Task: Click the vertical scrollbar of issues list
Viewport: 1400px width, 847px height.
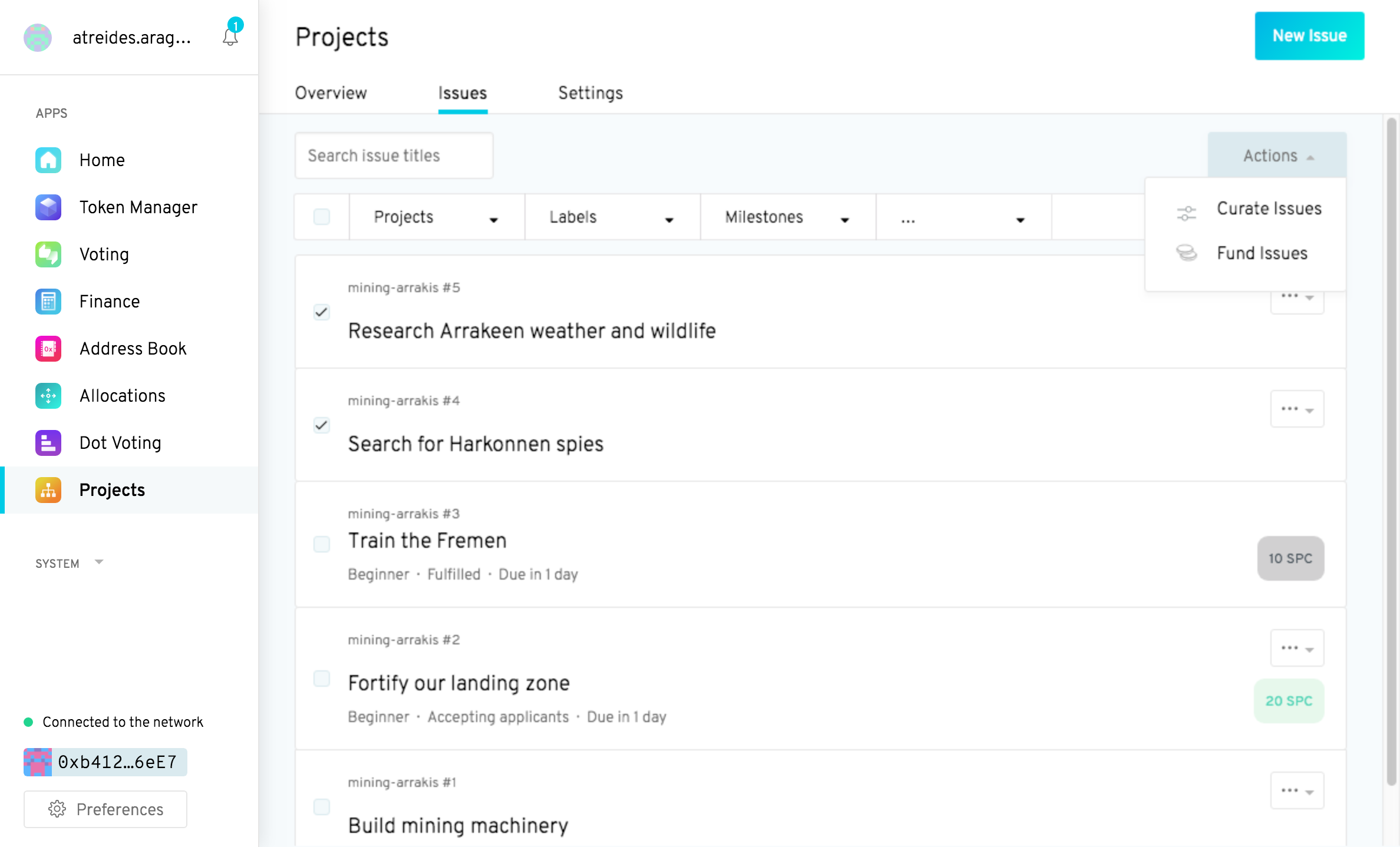Action: pyautogui.click(x=1392, y=452)
